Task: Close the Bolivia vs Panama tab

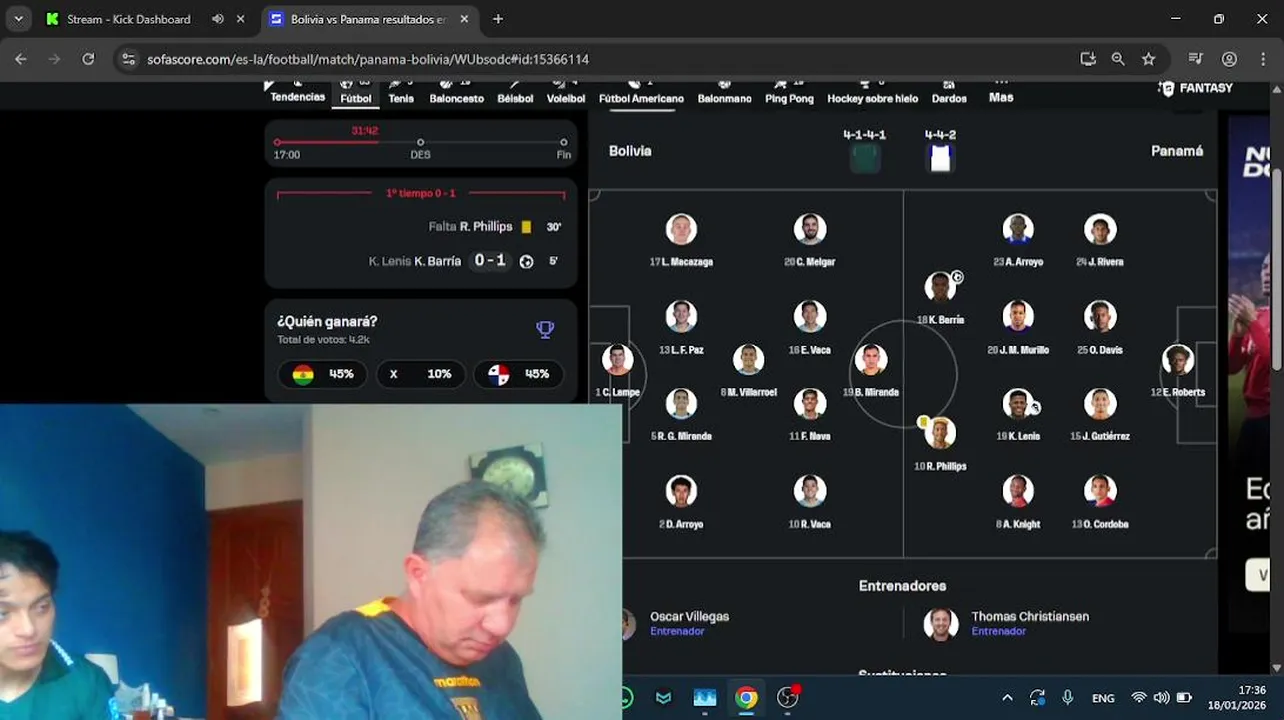Action: [465, 19]
